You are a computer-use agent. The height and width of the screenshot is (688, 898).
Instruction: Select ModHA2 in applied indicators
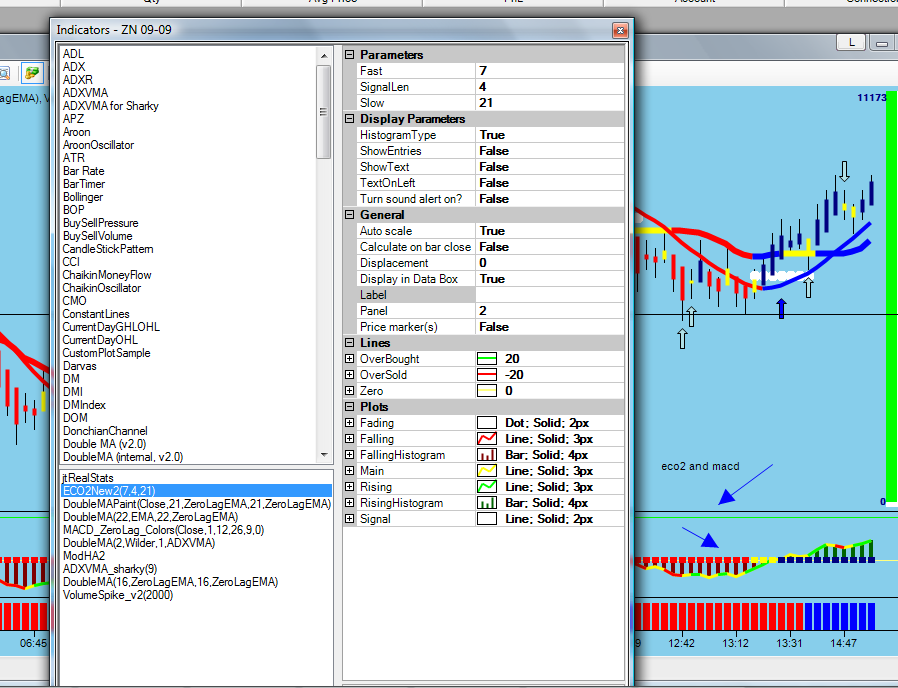click(84, 556)
